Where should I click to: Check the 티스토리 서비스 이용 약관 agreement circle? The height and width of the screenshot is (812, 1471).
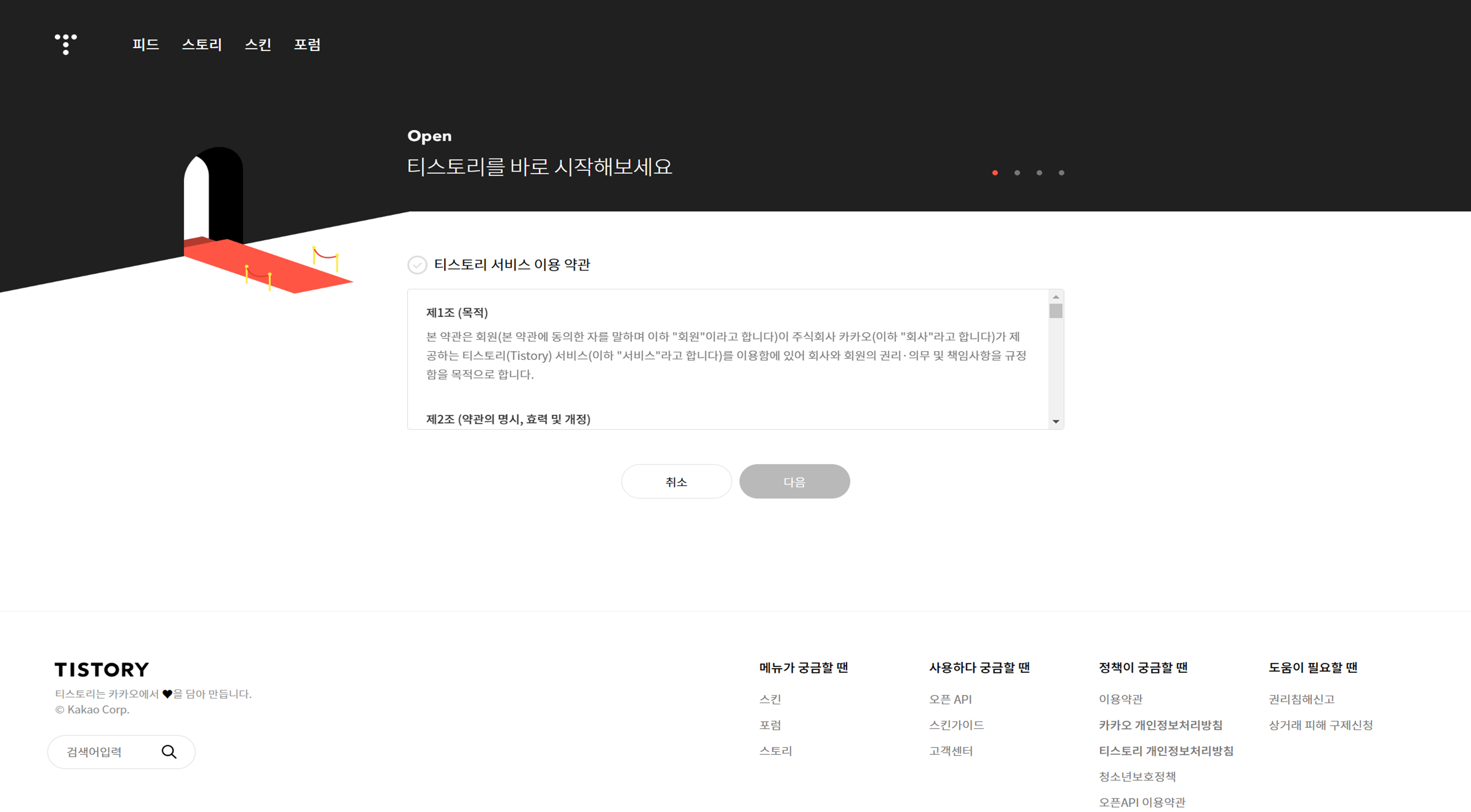point(418,265)
